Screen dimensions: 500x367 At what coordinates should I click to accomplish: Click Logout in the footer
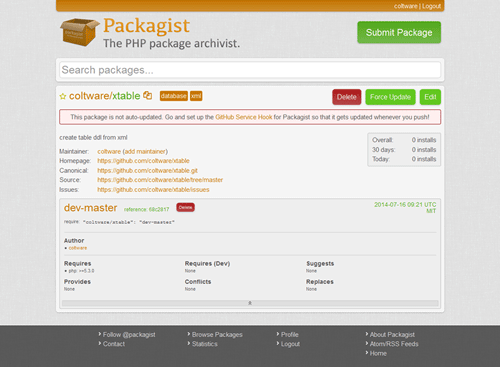(290, 344)
